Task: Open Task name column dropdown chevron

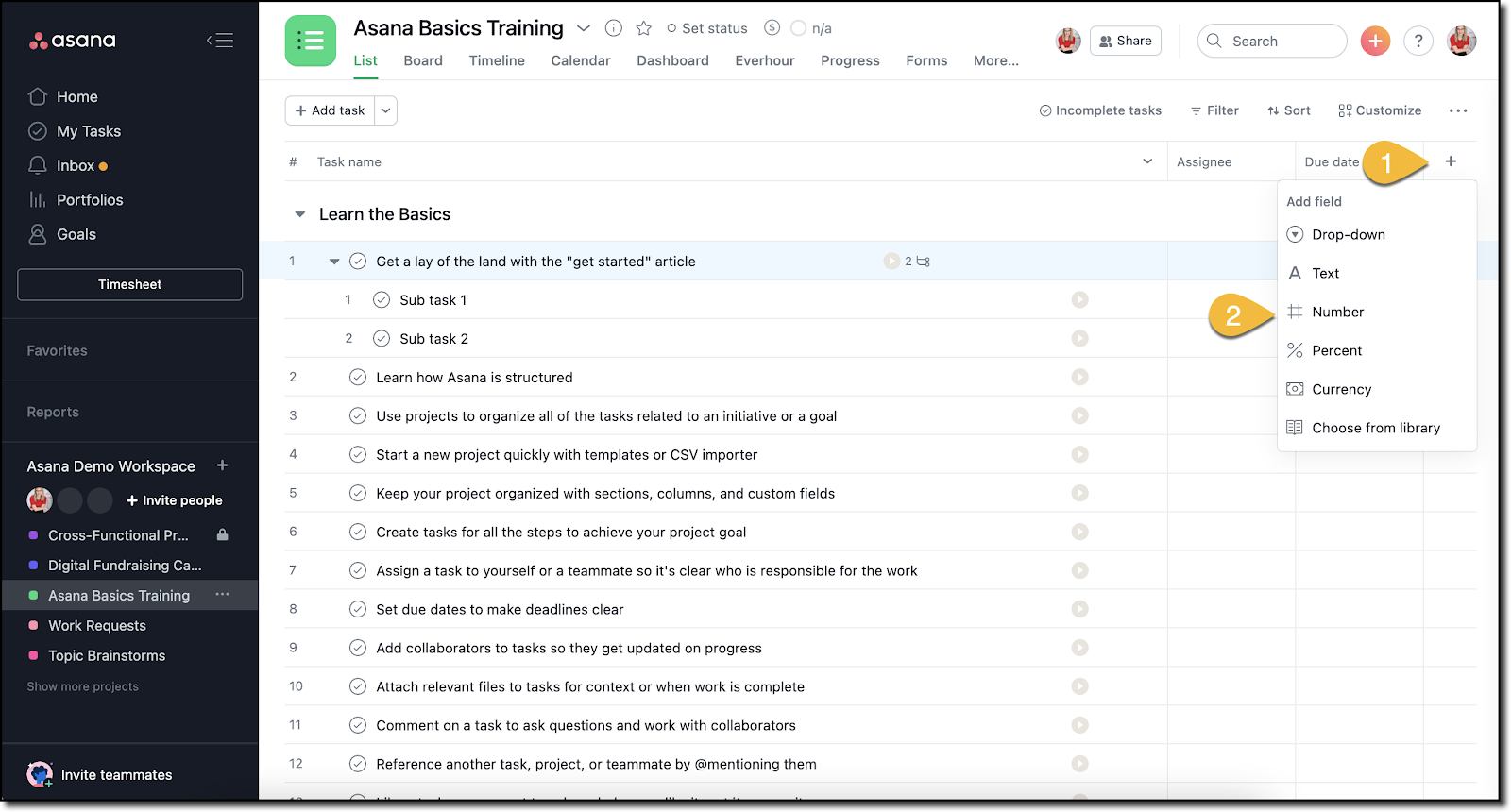Action: point(1147,161)
